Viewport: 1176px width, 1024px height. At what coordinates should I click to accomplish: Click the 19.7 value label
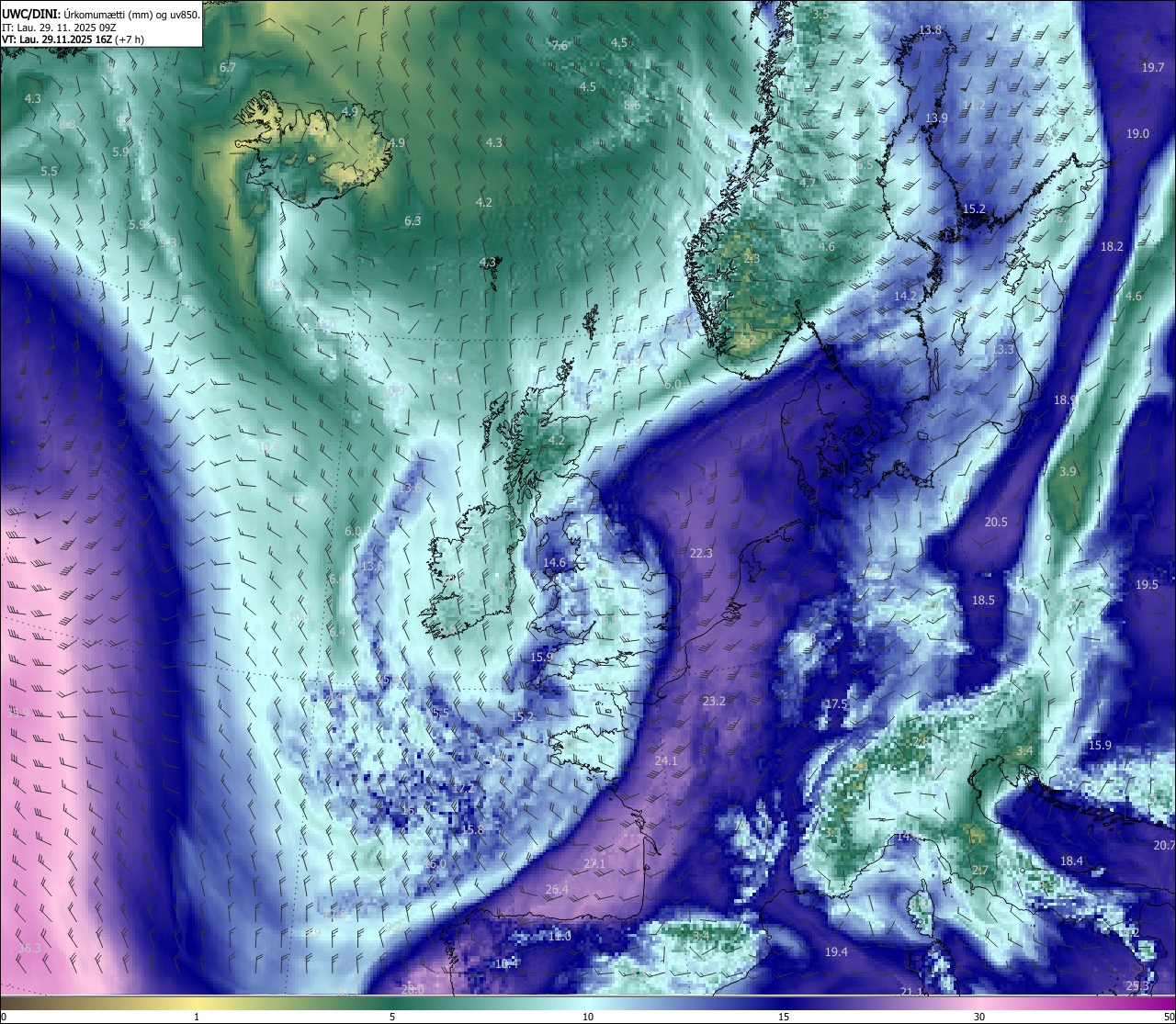coord(1153,67)
